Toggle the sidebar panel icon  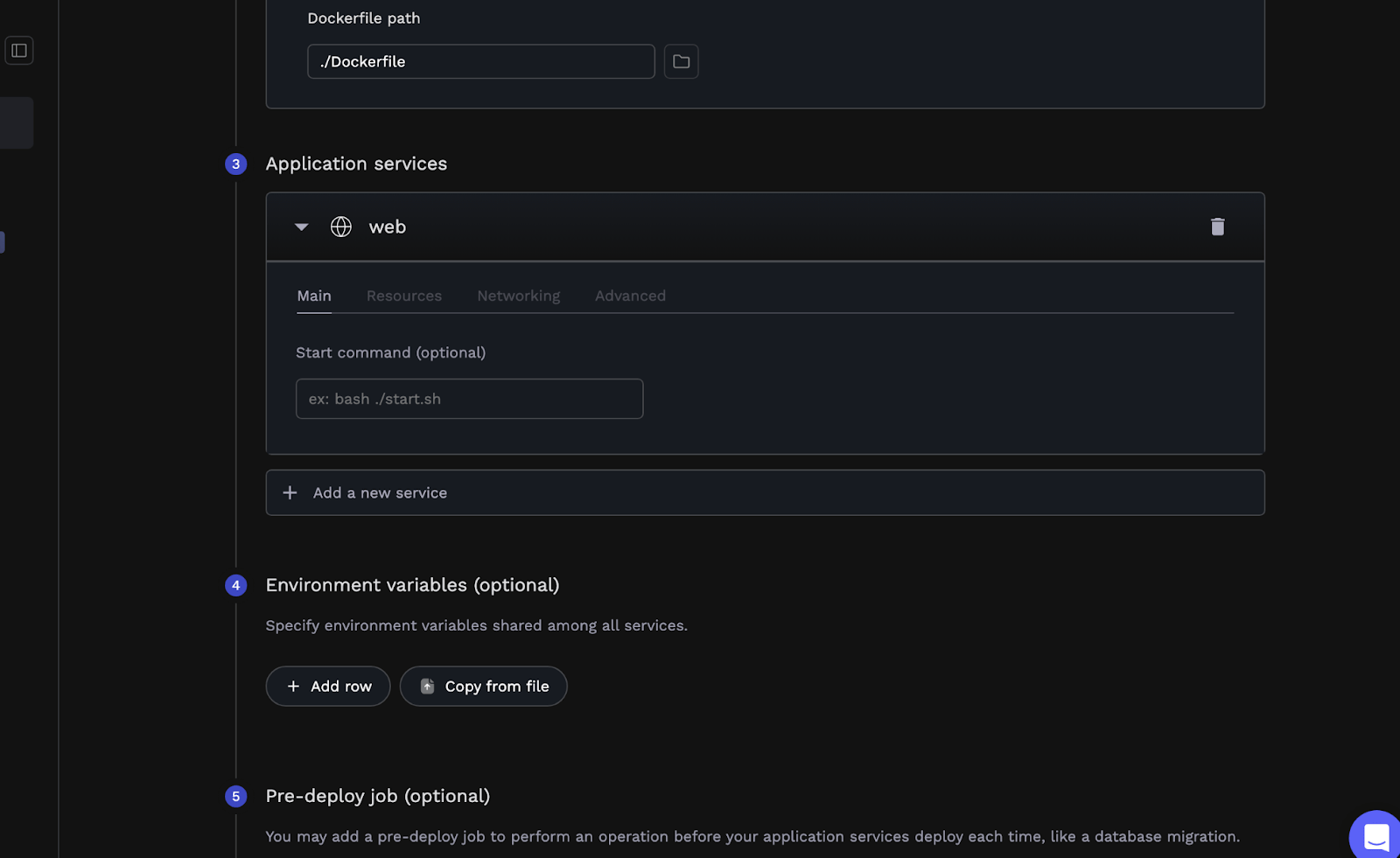pyautogui.click(x=19, y=51)
